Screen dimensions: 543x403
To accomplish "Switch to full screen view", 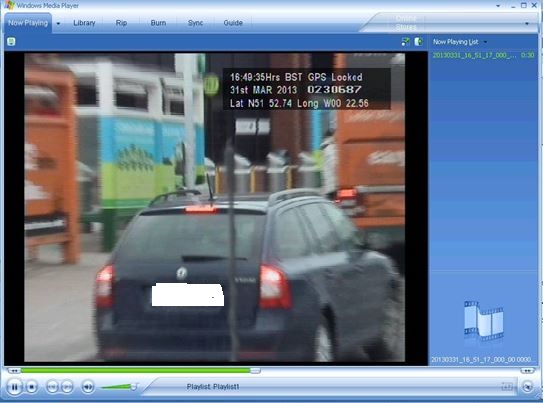I will (507, 386).
